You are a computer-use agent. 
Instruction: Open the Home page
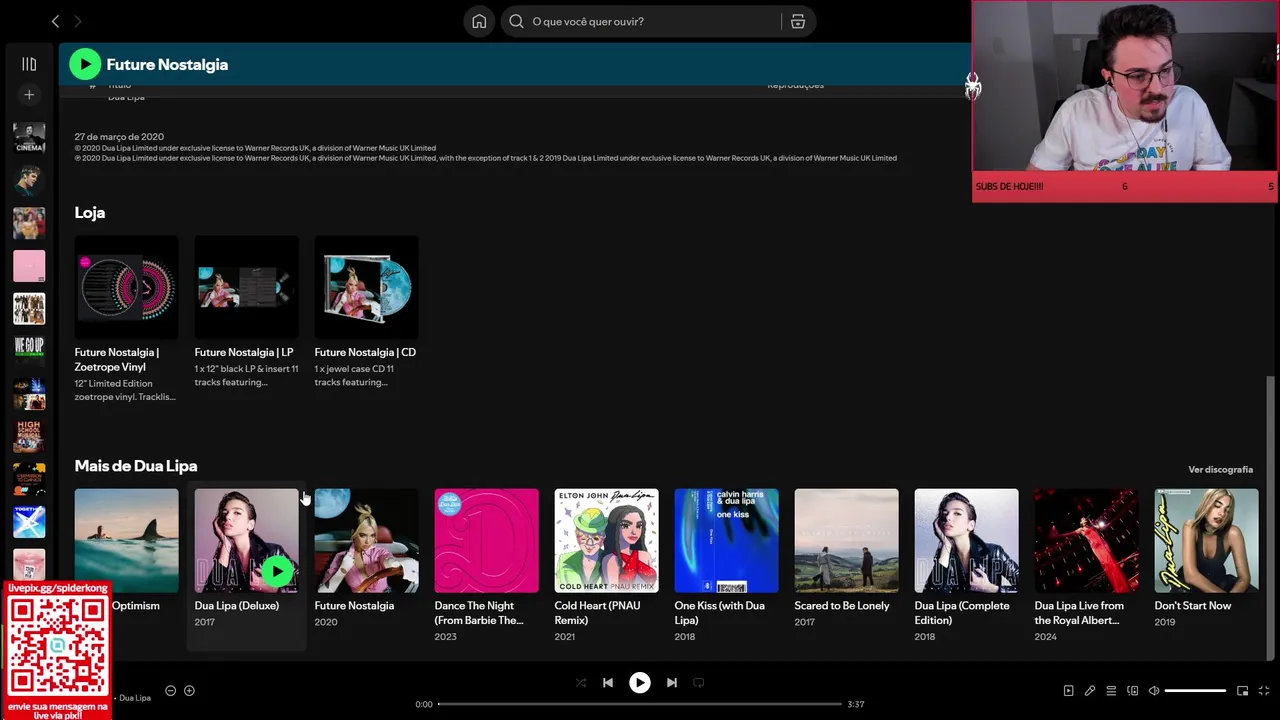point(479,21)
